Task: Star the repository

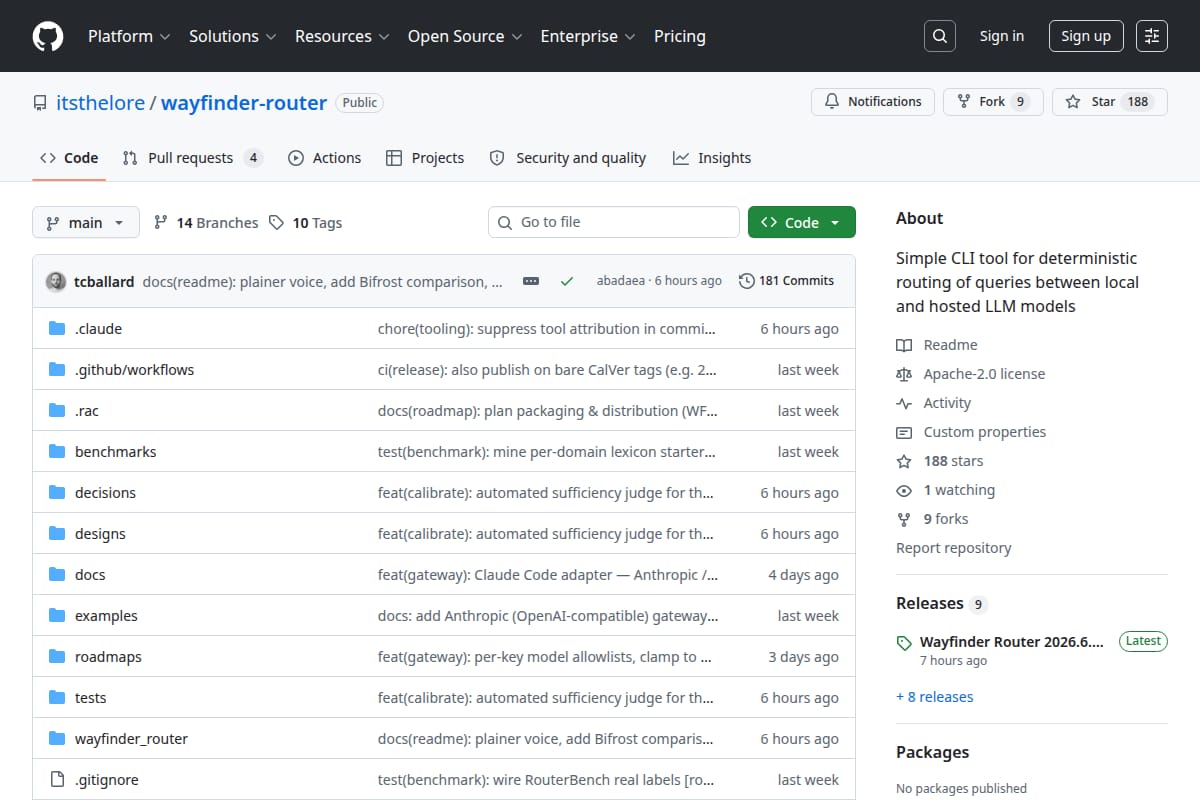Action: [x=1110, y=102]
